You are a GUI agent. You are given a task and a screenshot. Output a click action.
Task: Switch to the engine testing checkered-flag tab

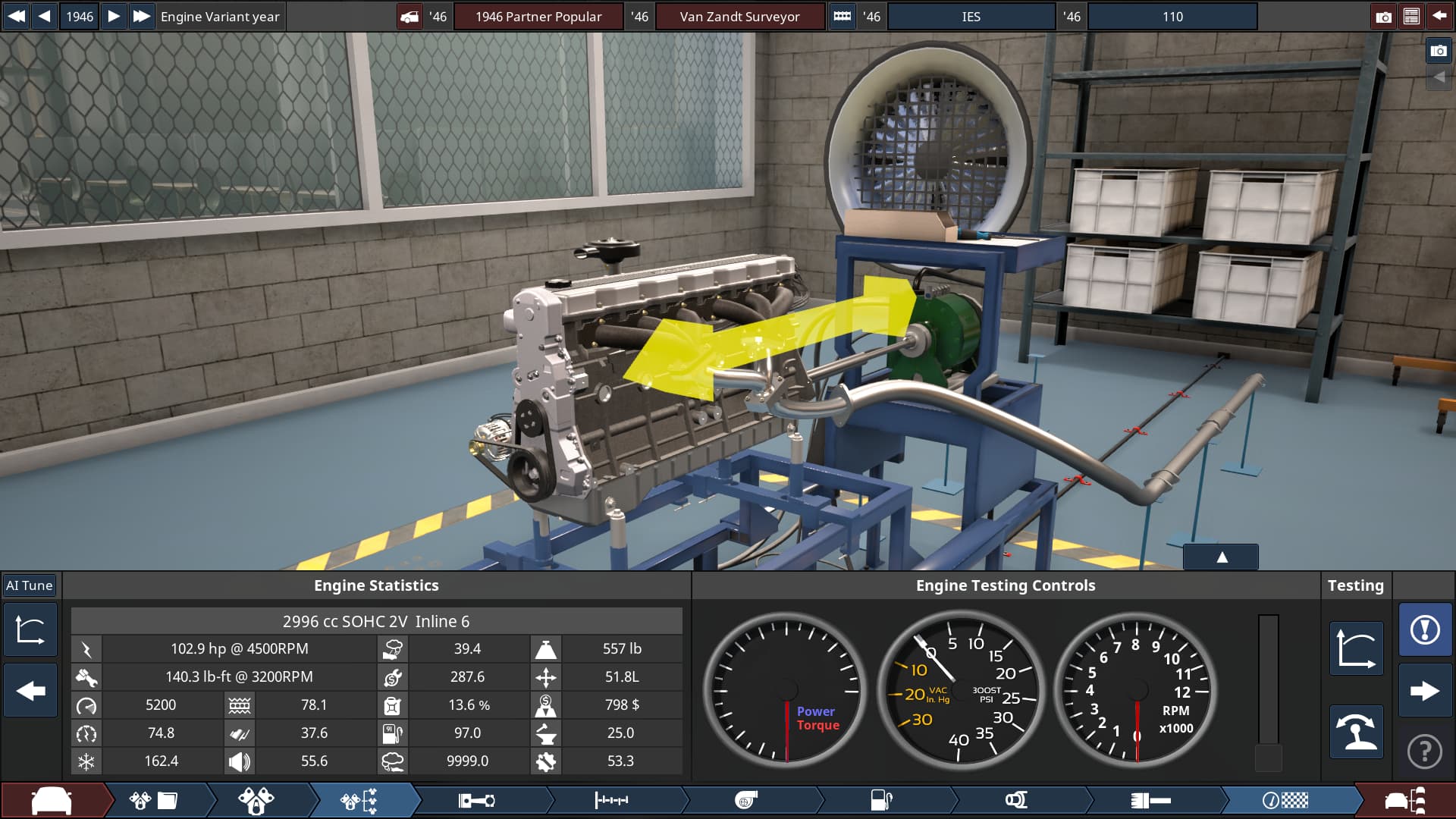coord(1285,801)
